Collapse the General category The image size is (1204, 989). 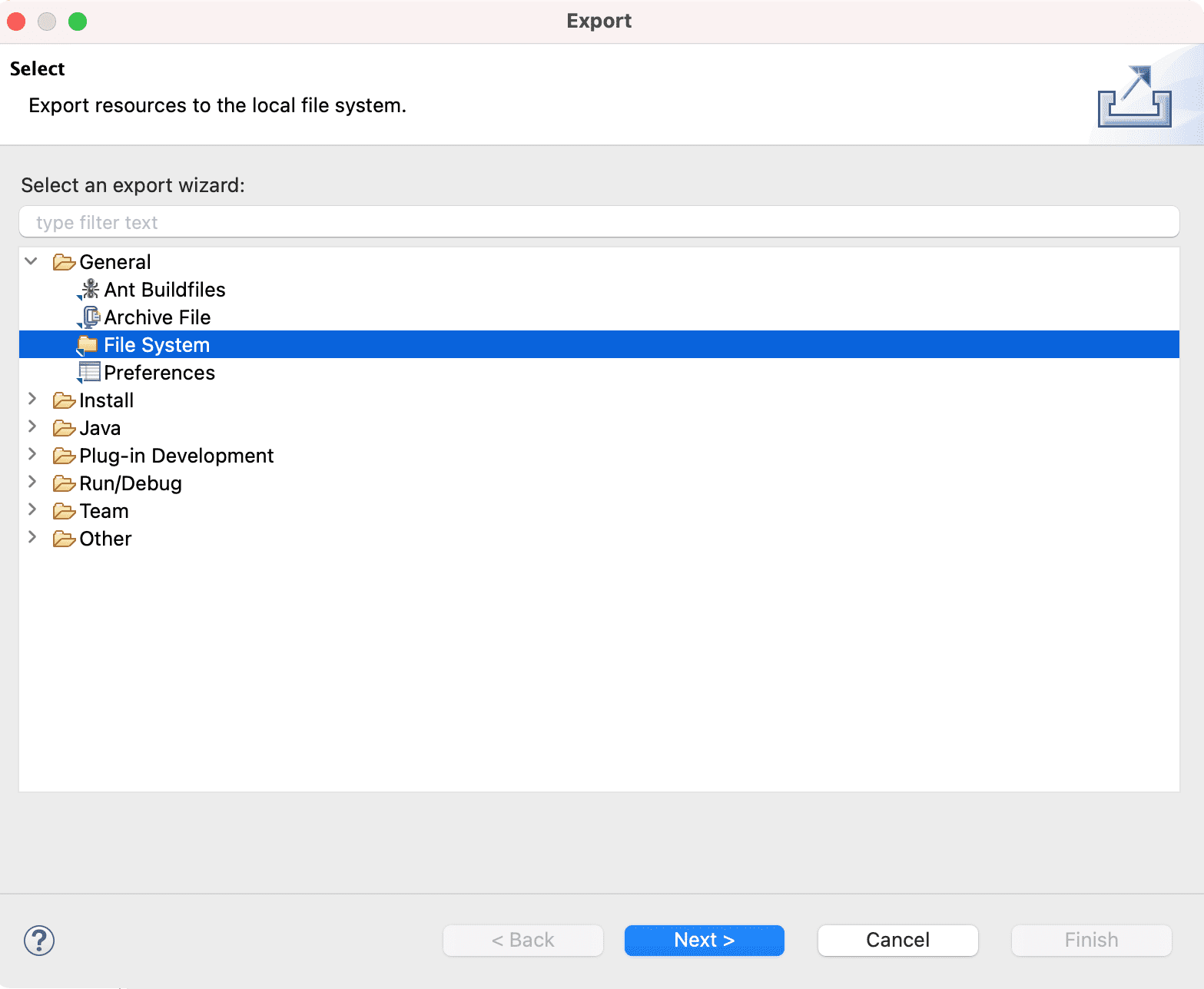click(31, 261)
